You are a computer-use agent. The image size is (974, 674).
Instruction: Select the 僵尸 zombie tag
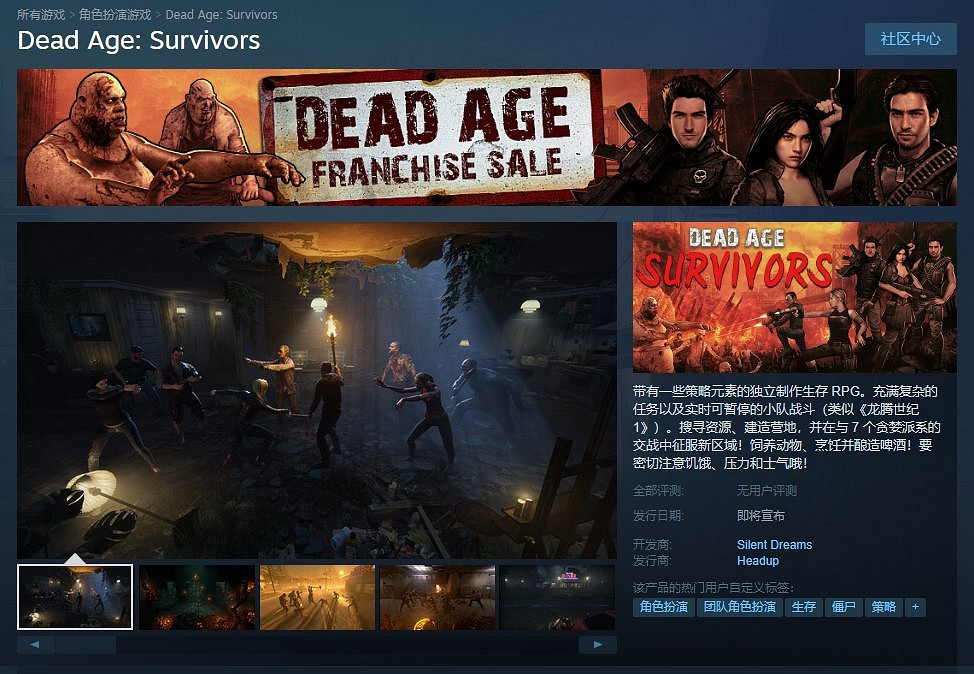pyautogui.click(x=843, y=607)
